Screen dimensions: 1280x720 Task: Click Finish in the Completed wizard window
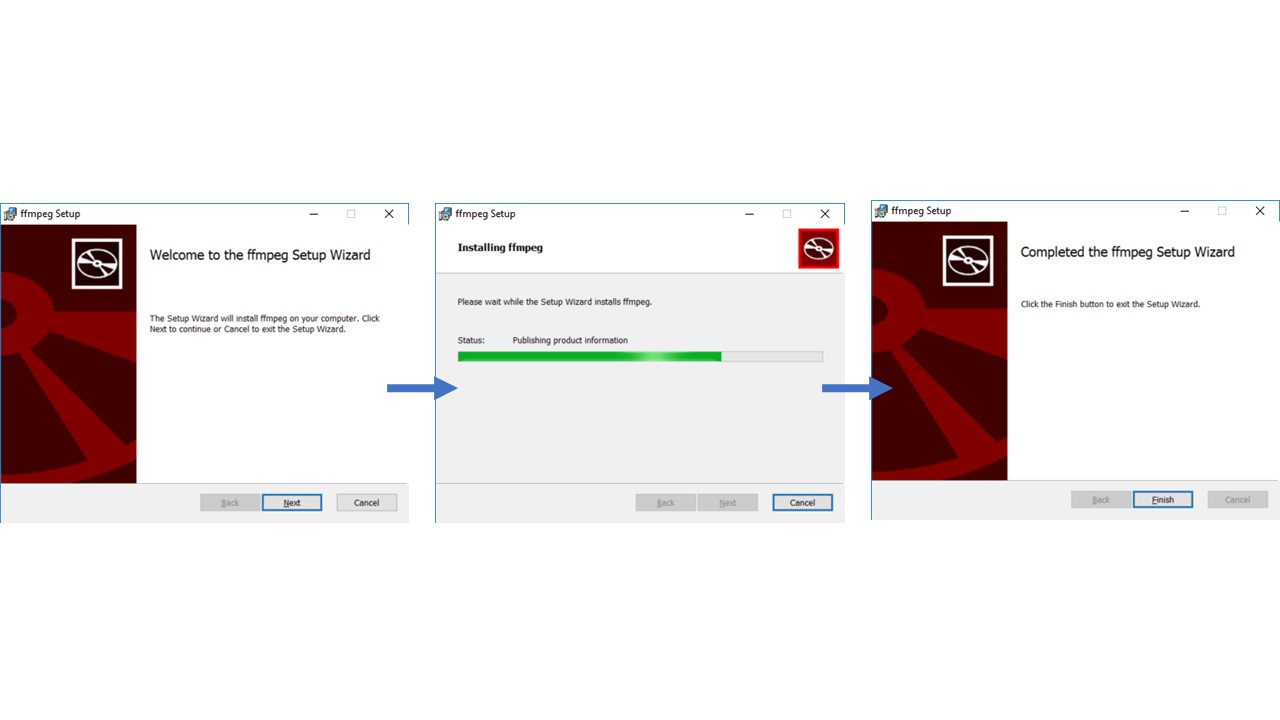pyautogui.click(x=1163, y=500)
